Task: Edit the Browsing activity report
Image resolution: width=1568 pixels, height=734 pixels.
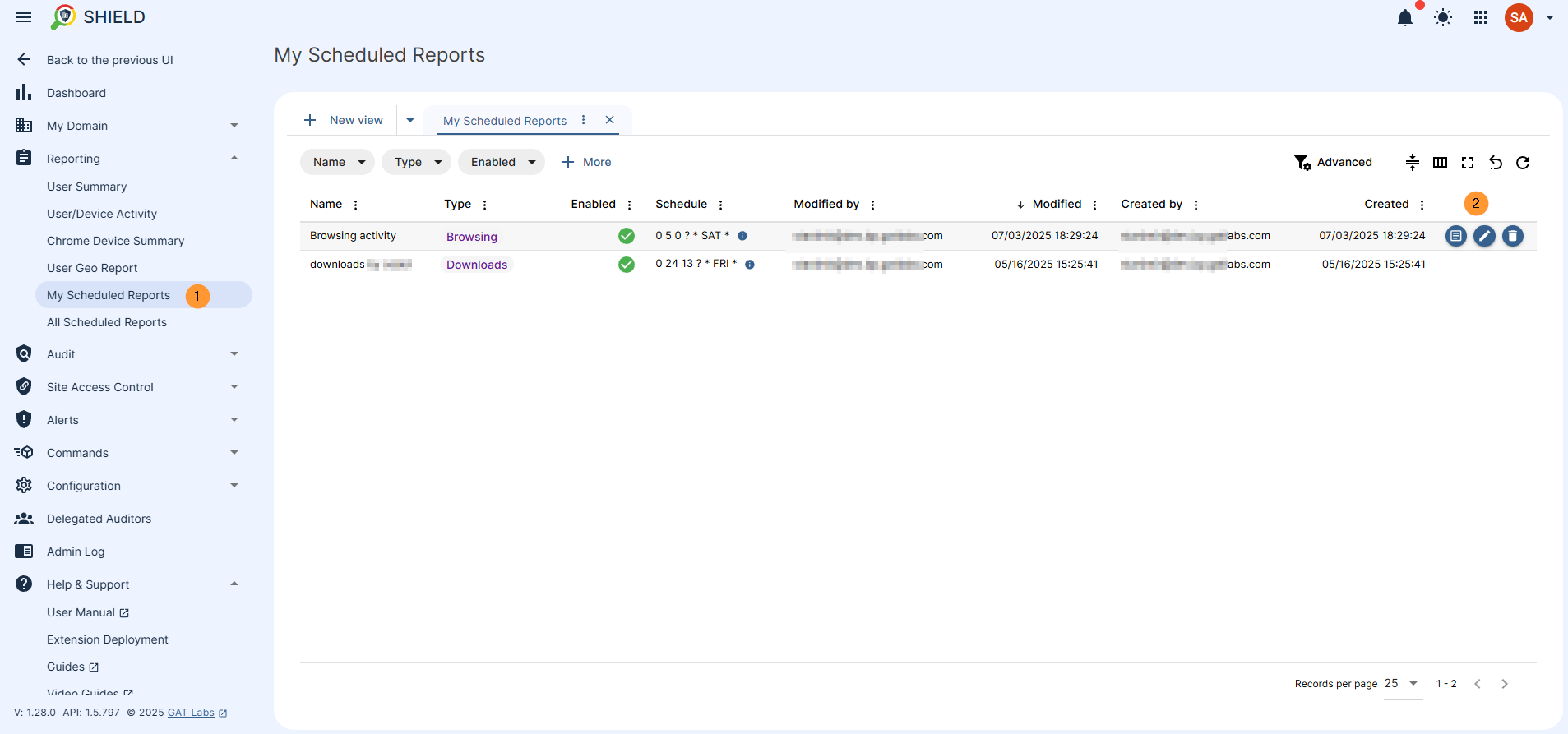Action: pos(1484,236)
